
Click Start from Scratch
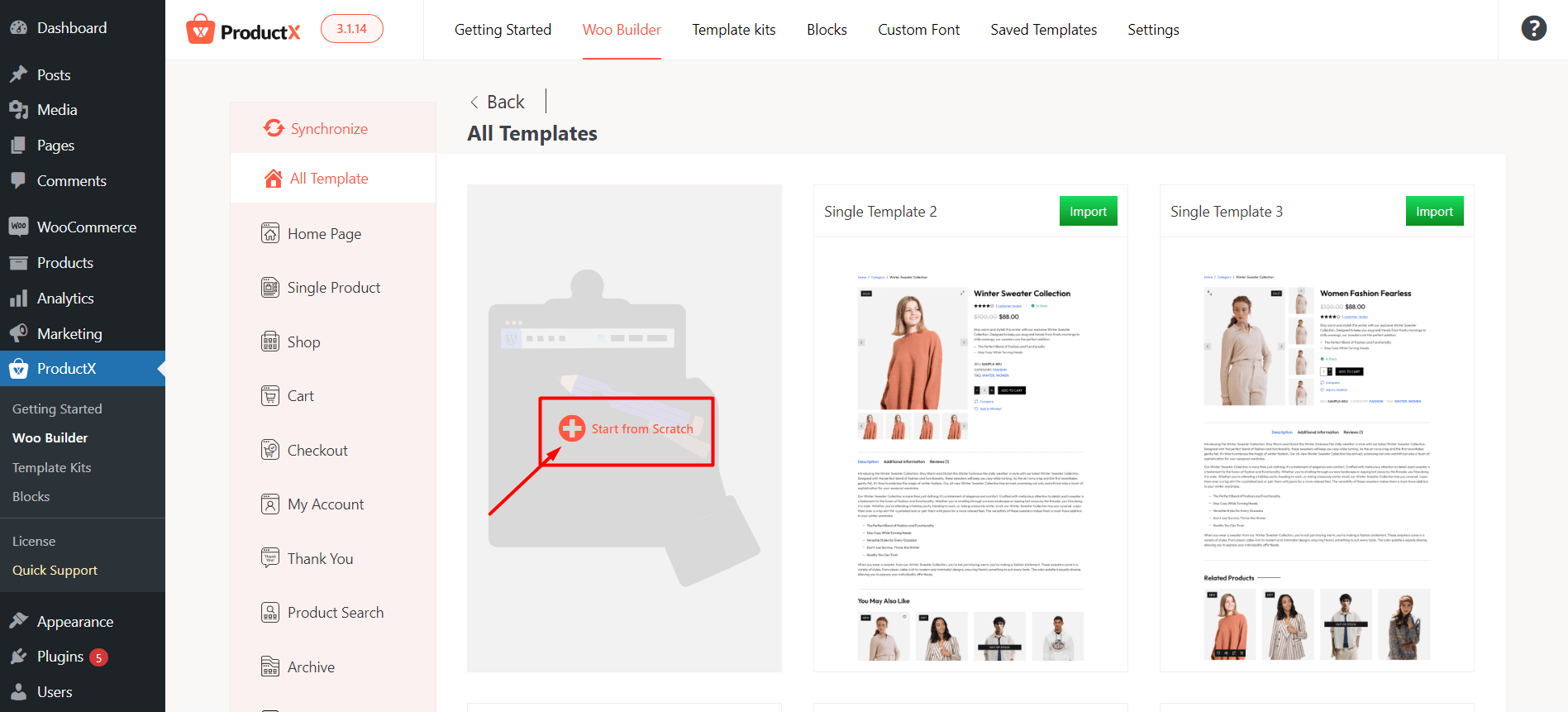coord(627,428)
